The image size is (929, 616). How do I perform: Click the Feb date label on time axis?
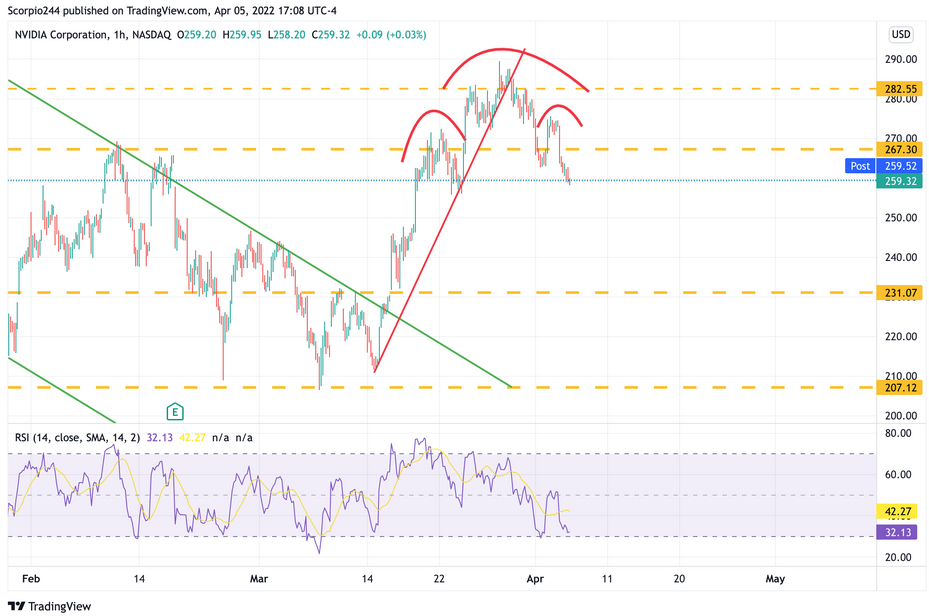click(x=31, y=579)
